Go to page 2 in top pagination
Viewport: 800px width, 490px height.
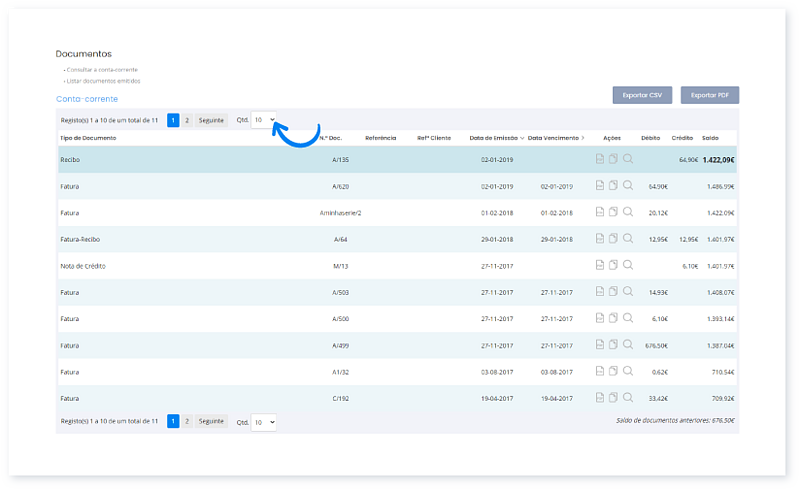(x=187, y=120)
